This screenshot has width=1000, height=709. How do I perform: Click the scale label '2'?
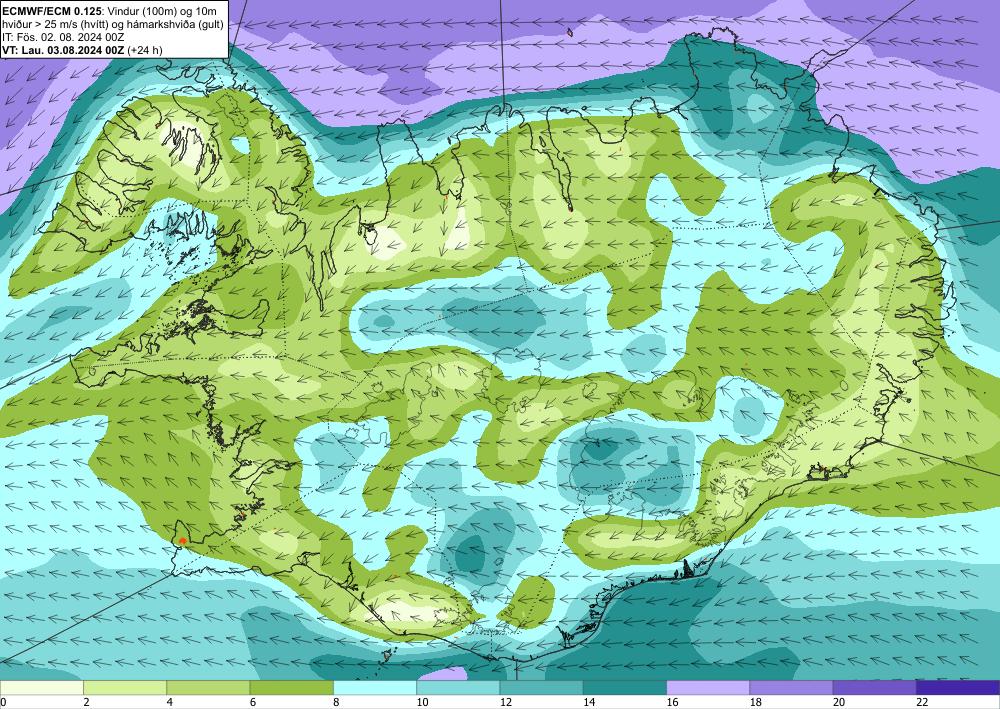(85, 703)
